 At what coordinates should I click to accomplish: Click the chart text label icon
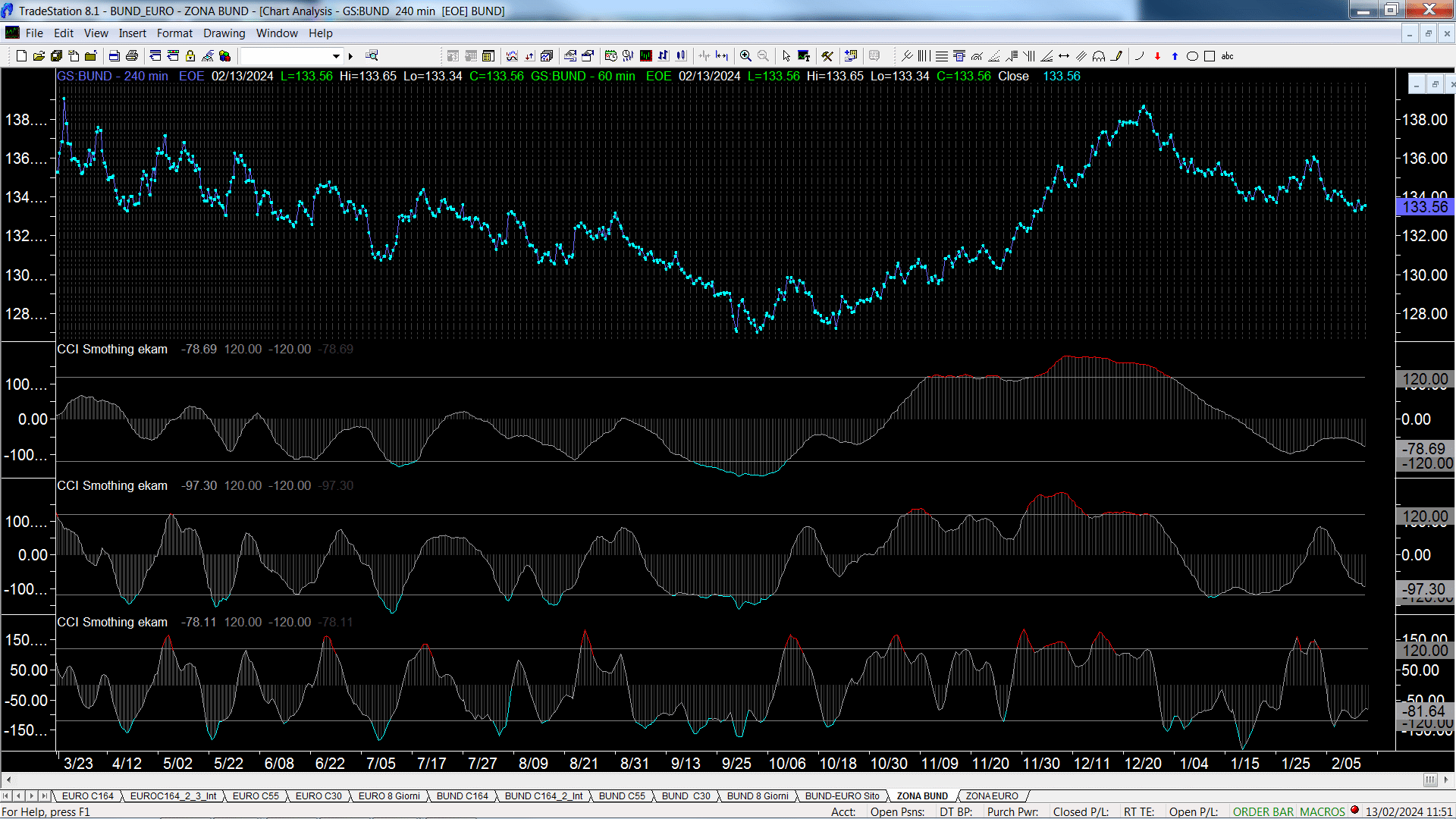coord(804,56)
